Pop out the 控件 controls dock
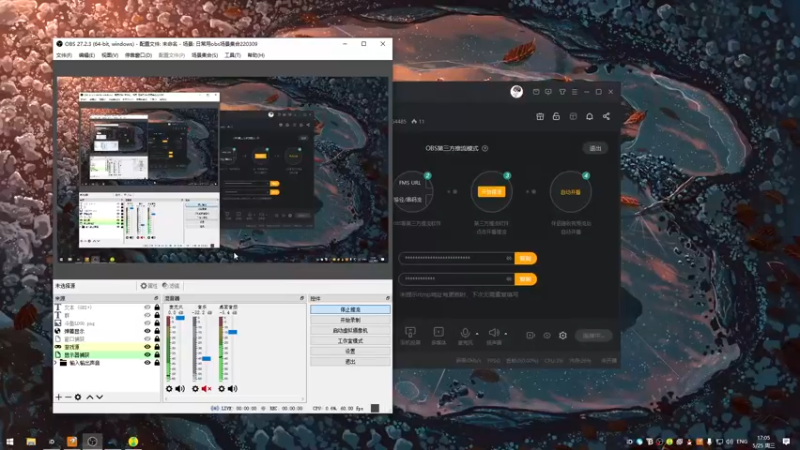This screenshot has height=450, width=800. [388, 298]
